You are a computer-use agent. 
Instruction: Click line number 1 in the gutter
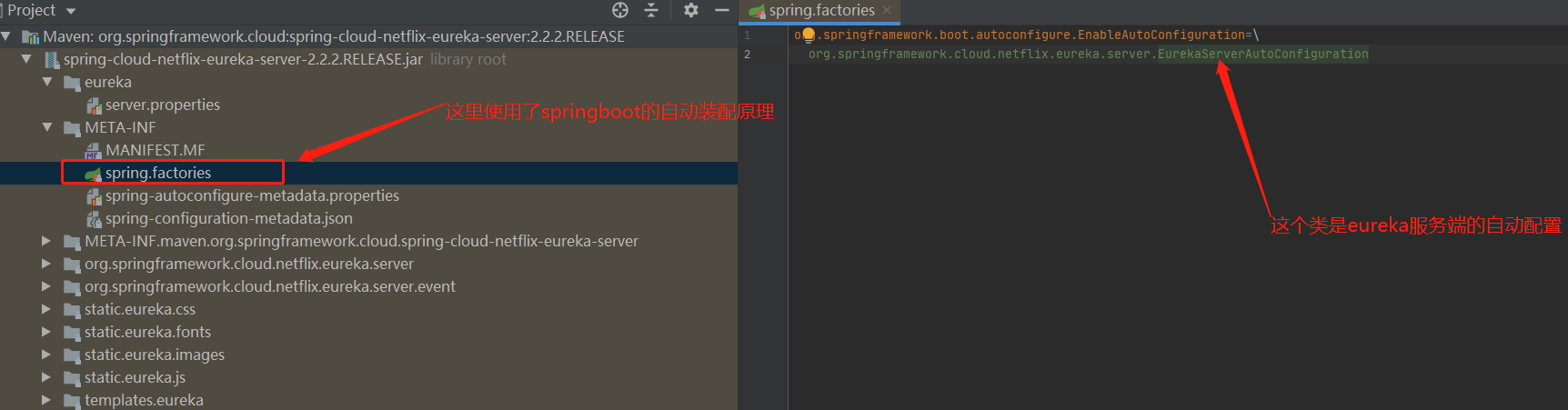748,35
